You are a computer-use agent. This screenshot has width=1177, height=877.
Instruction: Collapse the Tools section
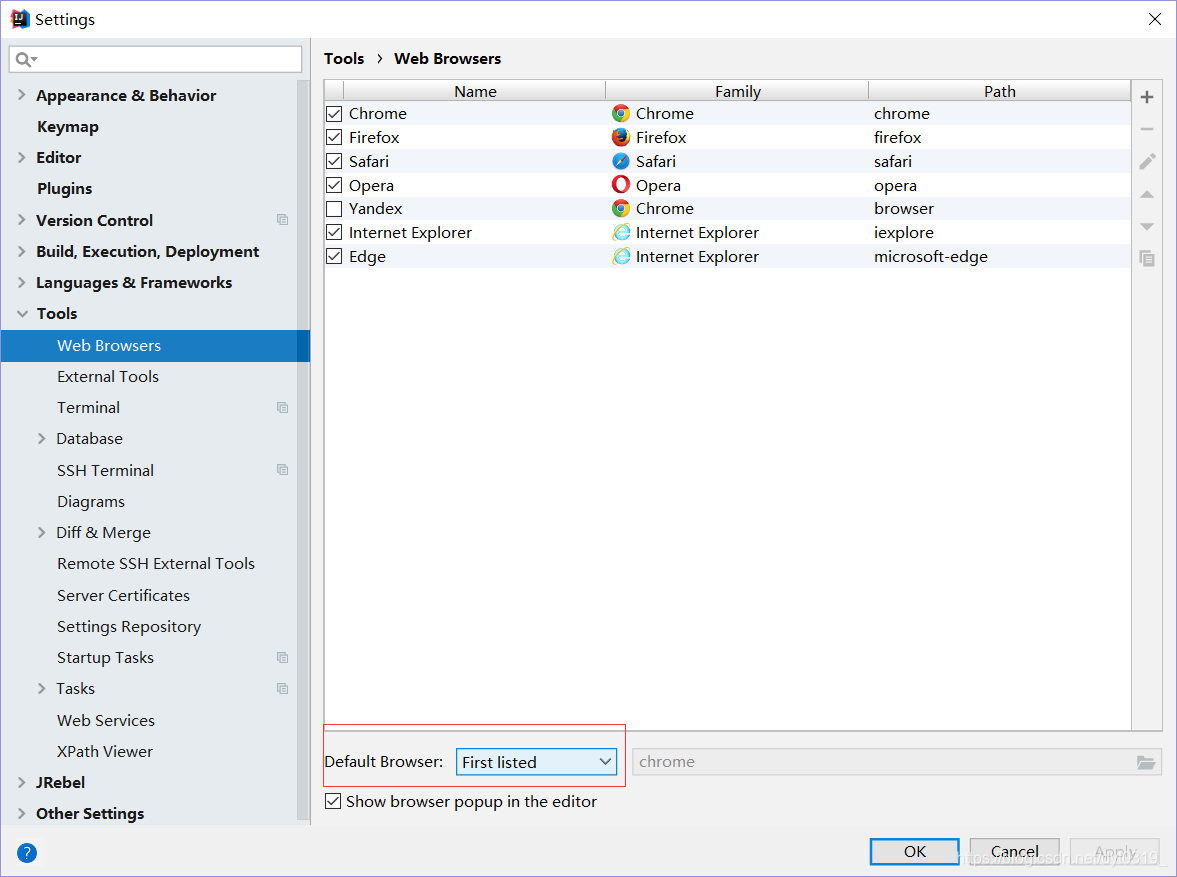click(x=23, y=313)
